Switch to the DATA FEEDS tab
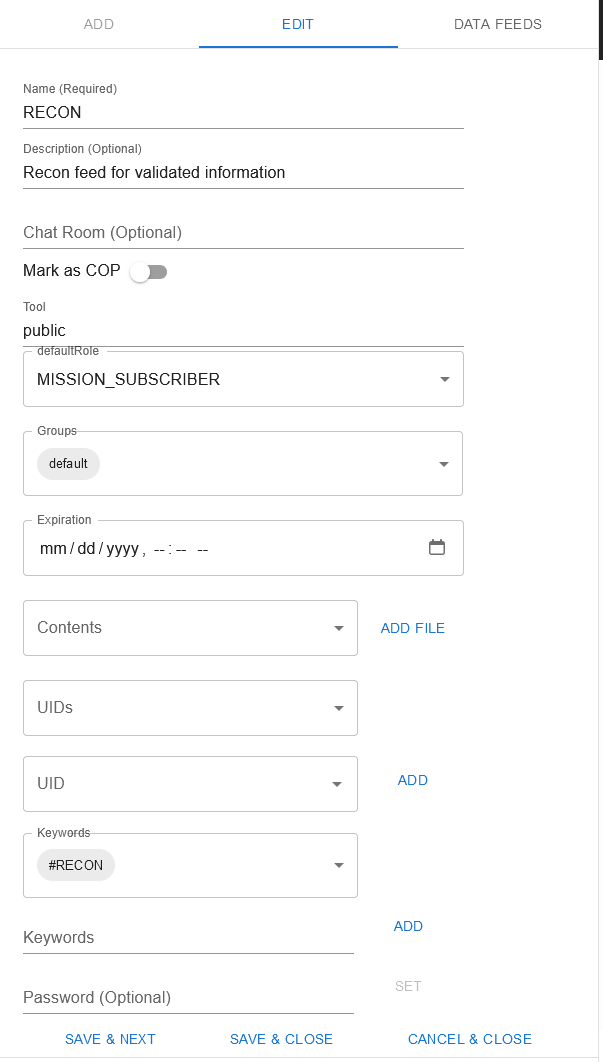The width and height of the screenshot is (603, 1062). [497, 24]
